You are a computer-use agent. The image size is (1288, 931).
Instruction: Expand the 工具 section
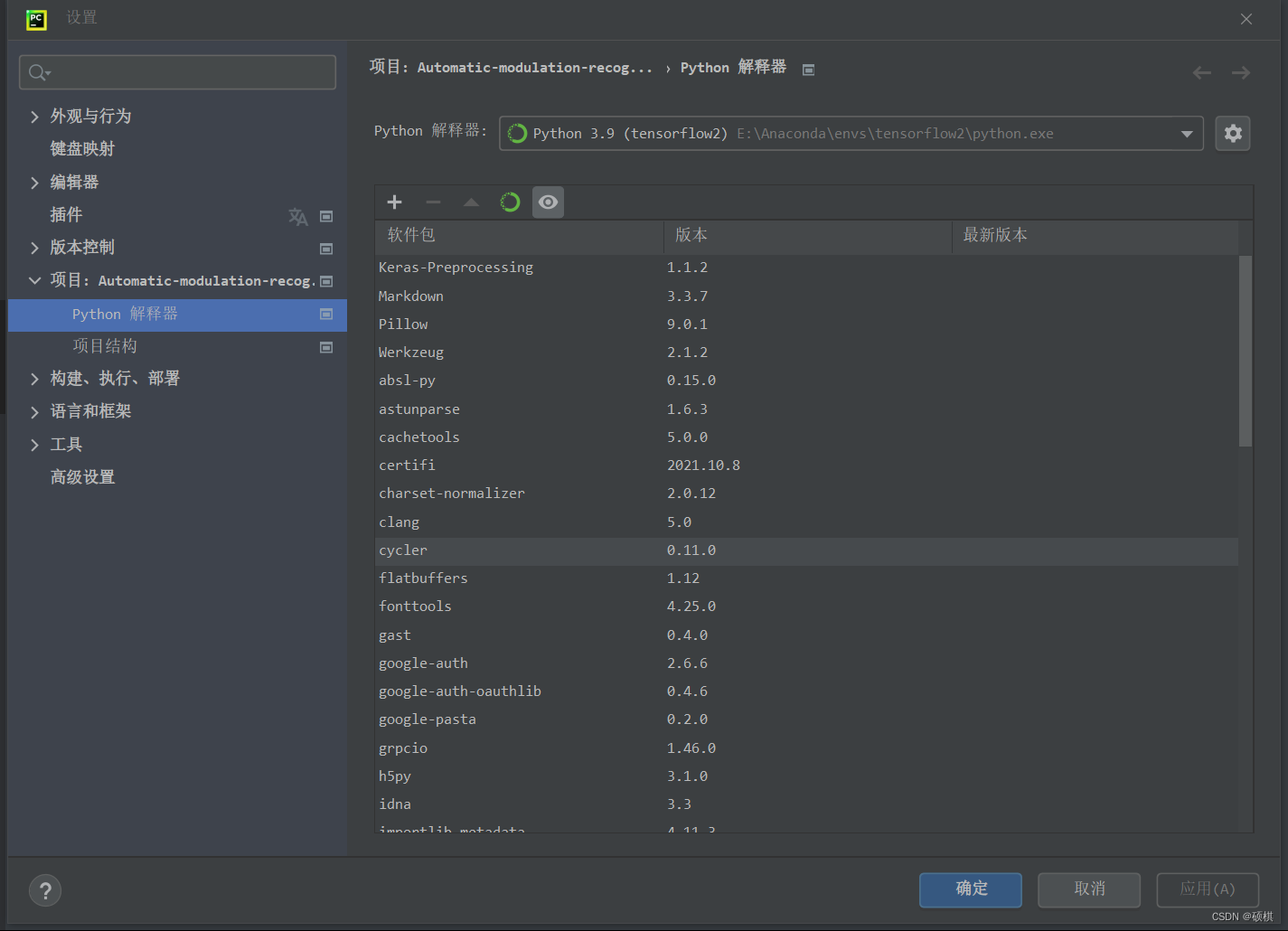point(34,445)
